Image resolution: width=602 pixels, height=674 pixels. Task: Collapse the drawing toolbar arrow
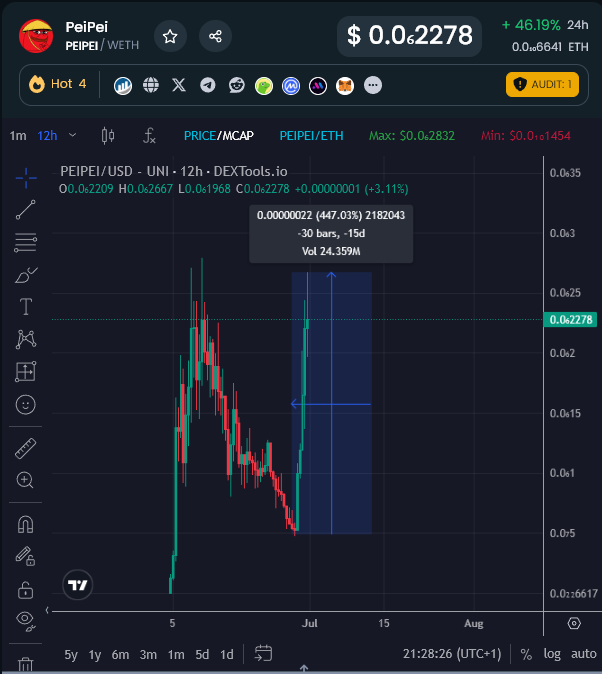pos(47,610)
